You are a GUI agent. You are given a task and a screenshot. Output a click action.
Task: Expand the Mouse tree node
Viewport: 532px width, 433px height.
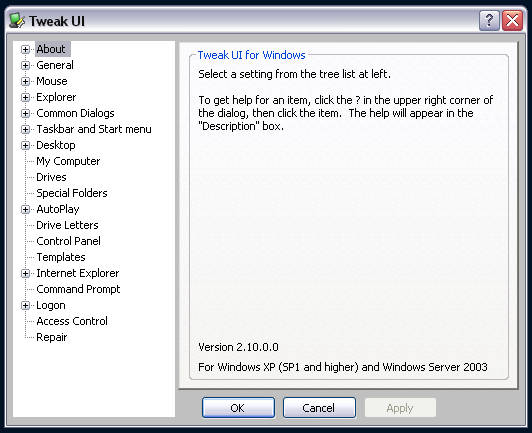(x=25, y=81)
